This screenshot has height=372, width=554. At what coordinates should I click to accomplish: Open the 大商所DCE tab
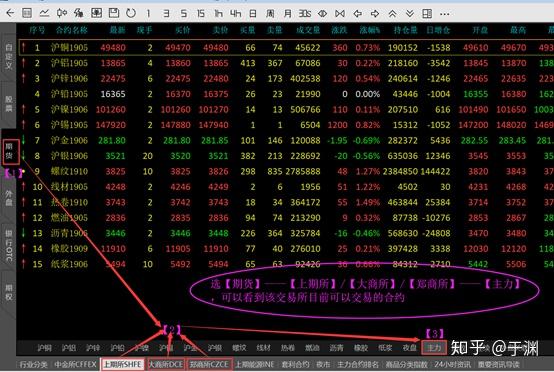coord(166,364)
